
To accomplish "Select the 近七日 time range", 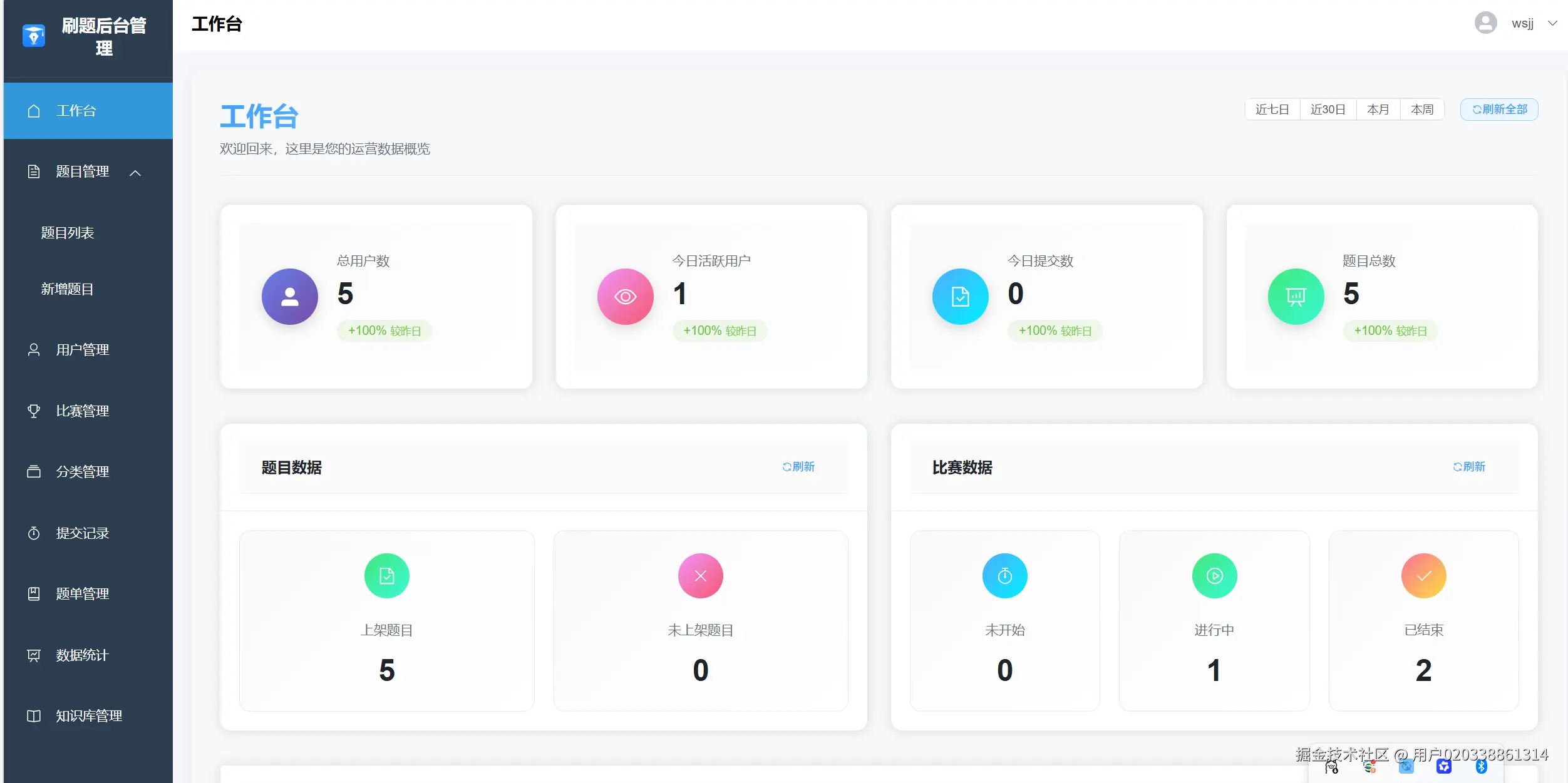I will tap(1272, 110).
